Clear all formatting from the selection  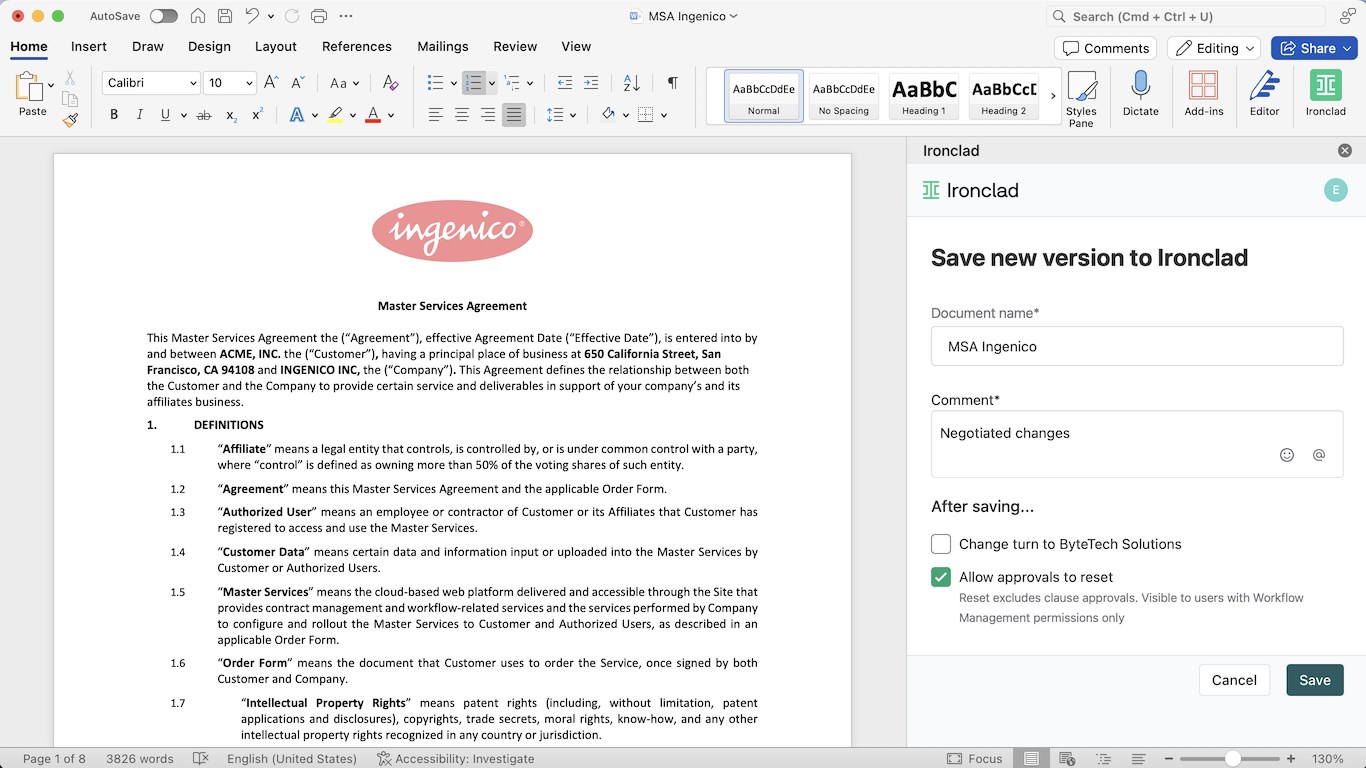pyautogui.click(x=391, y=83)
